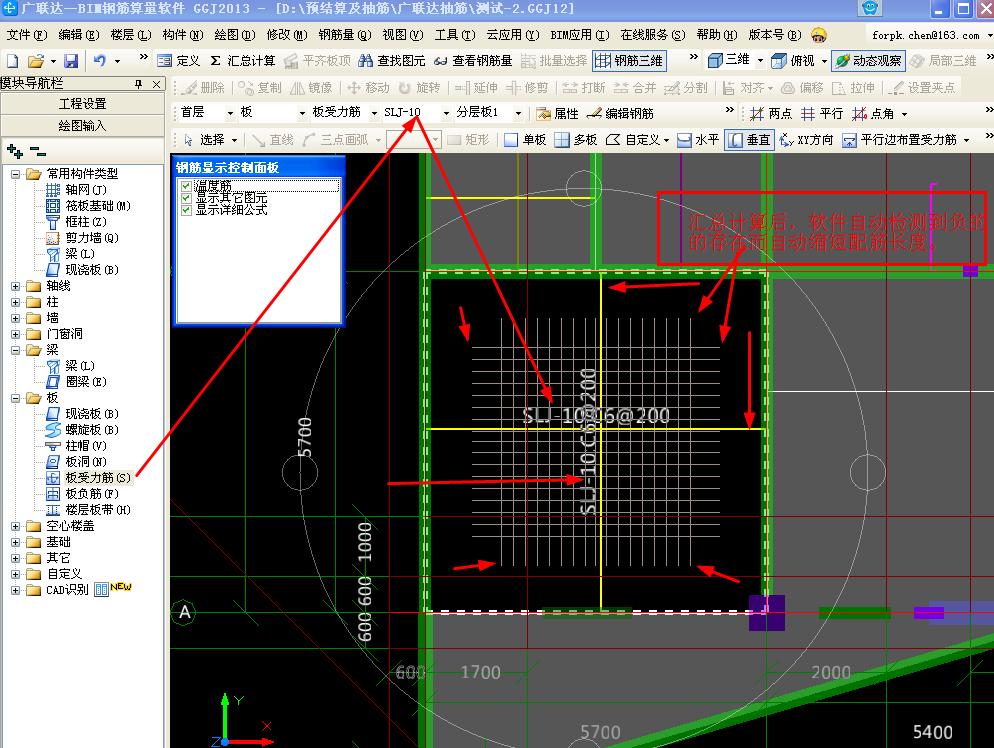The image size is (994, 748).
Task: Toggle the 钢筋三维 view button
Action: pyautogui.click(x=629, y=61)
